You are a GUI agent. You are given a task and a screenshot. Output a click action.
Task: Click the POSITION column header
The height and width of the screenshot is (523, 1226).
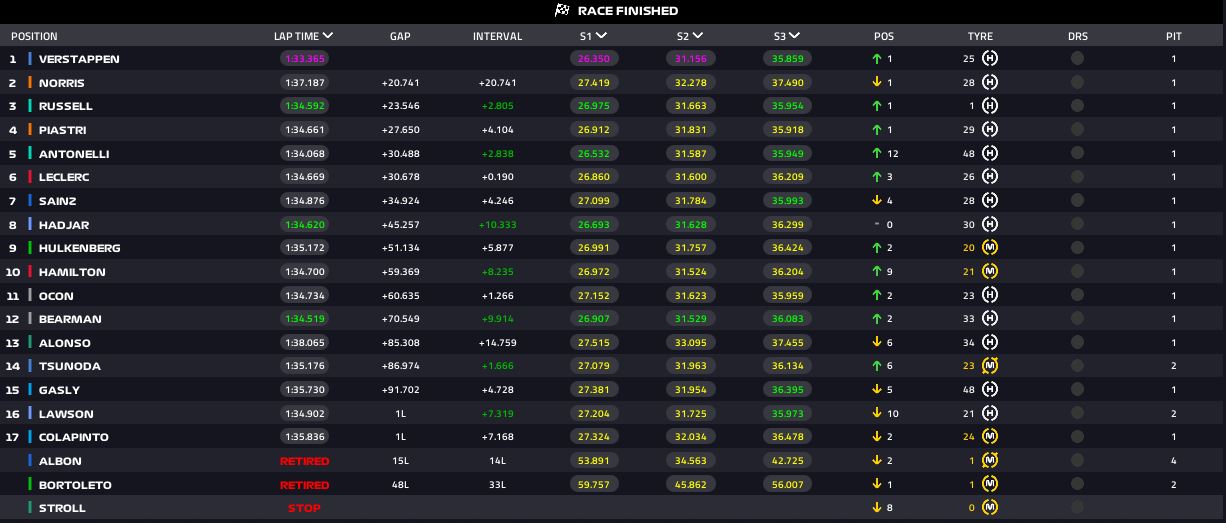point(34,36)
